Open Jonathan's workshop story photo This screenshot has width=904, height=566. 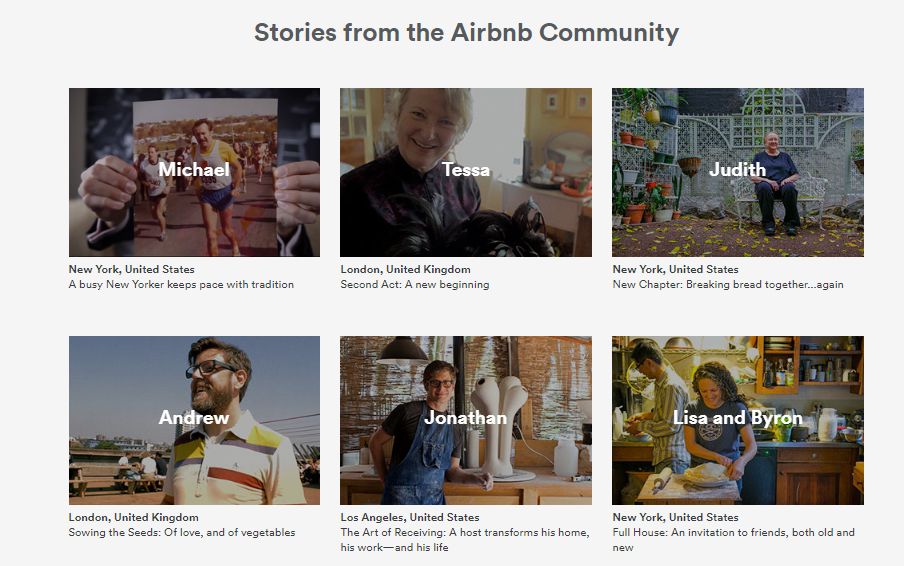[x=466, y=420]
